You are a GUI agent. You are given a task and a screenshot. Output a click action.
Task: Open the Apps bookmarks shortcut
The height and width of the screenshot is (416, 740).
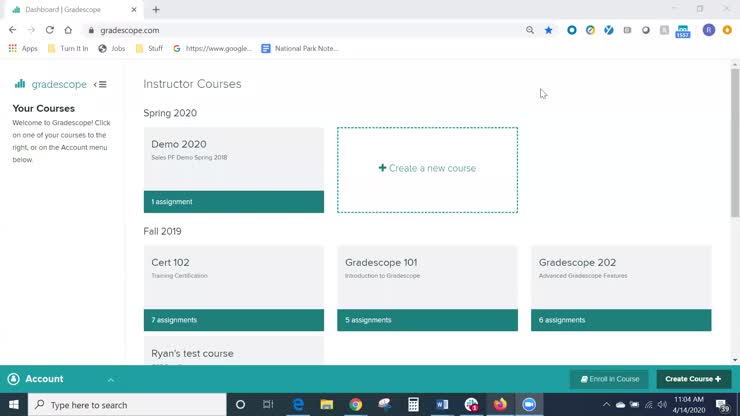[x=24, y=48]
